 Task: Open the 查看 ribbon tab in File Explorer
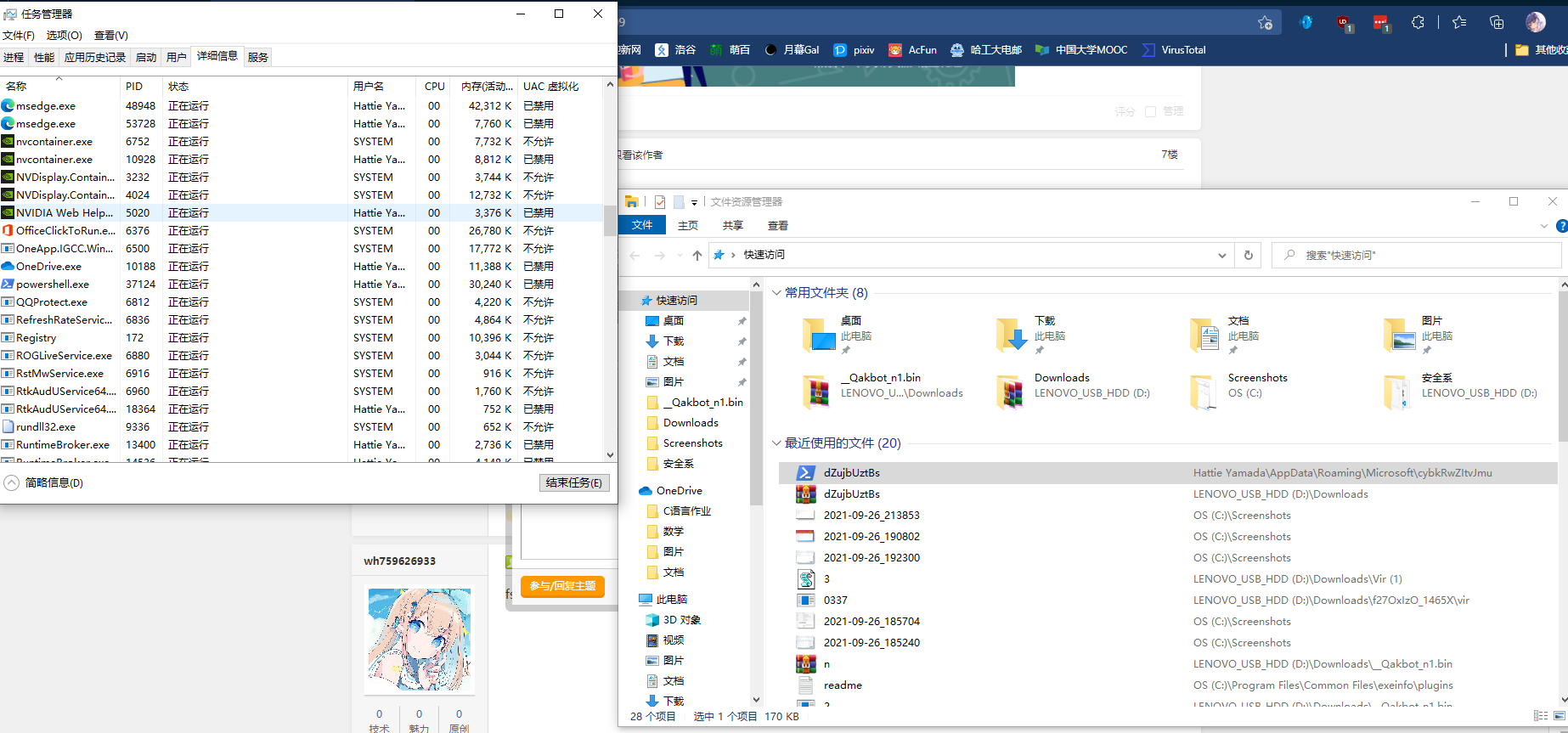pos(778,225)
